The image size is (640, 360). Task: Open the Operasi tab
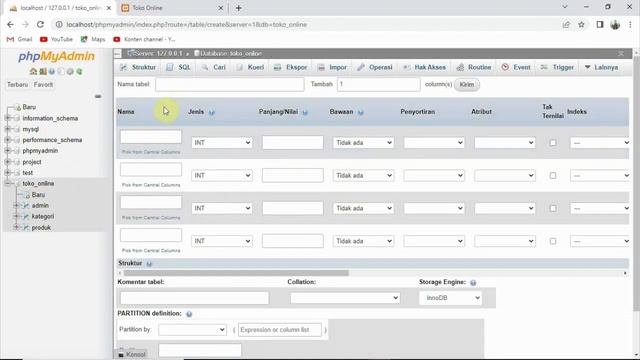pyautogui.click(x=375, y=67)
